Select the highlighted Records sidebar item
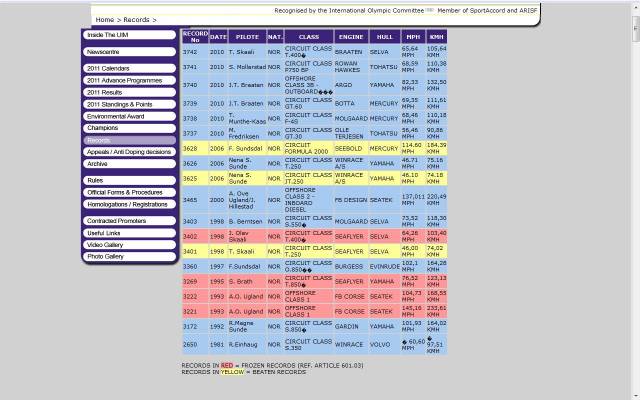The width and height of the screenshot is (640, 400). pos(129,140)
